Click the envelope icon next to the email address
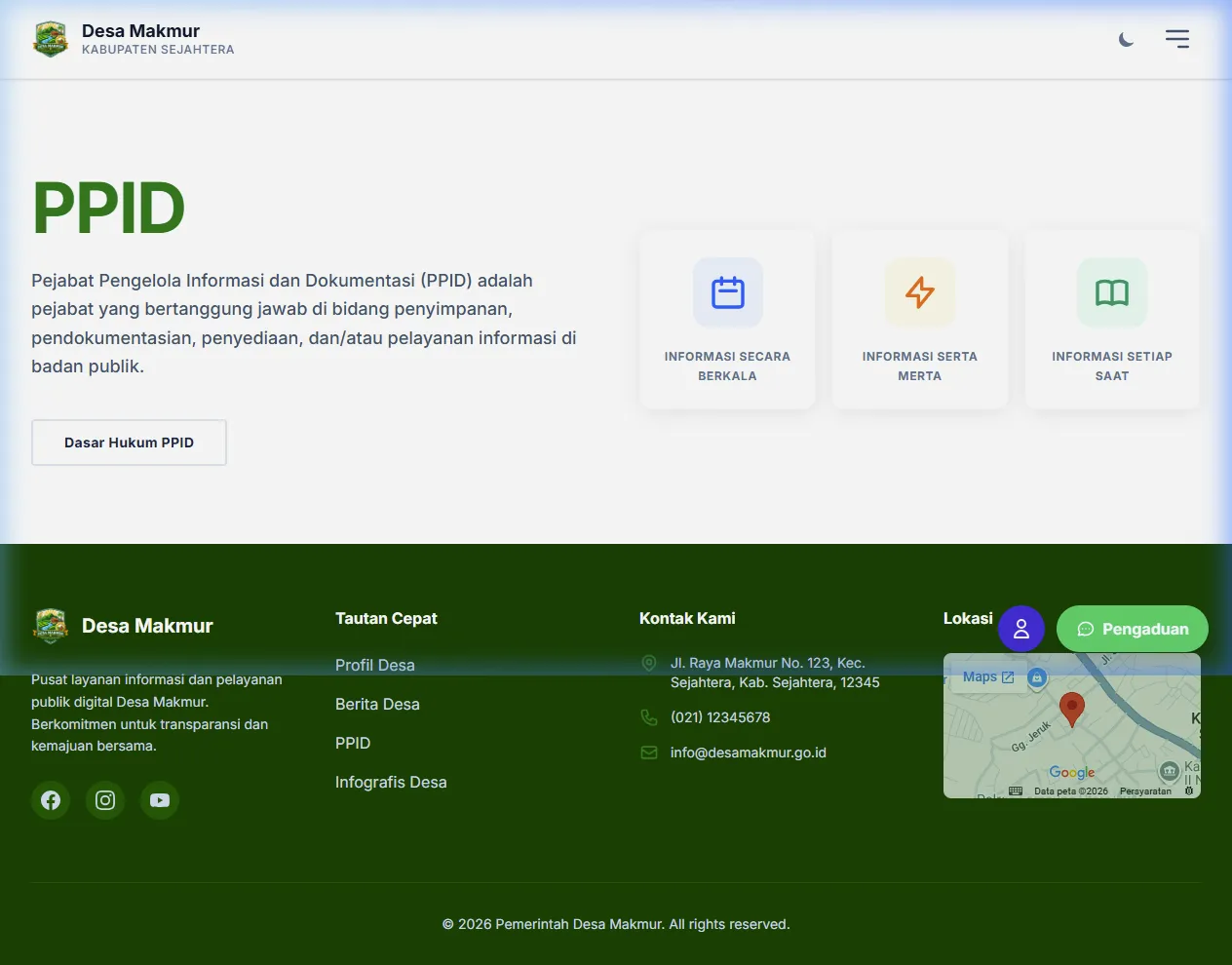This screenshot has width=1232, height=965. 649,752
